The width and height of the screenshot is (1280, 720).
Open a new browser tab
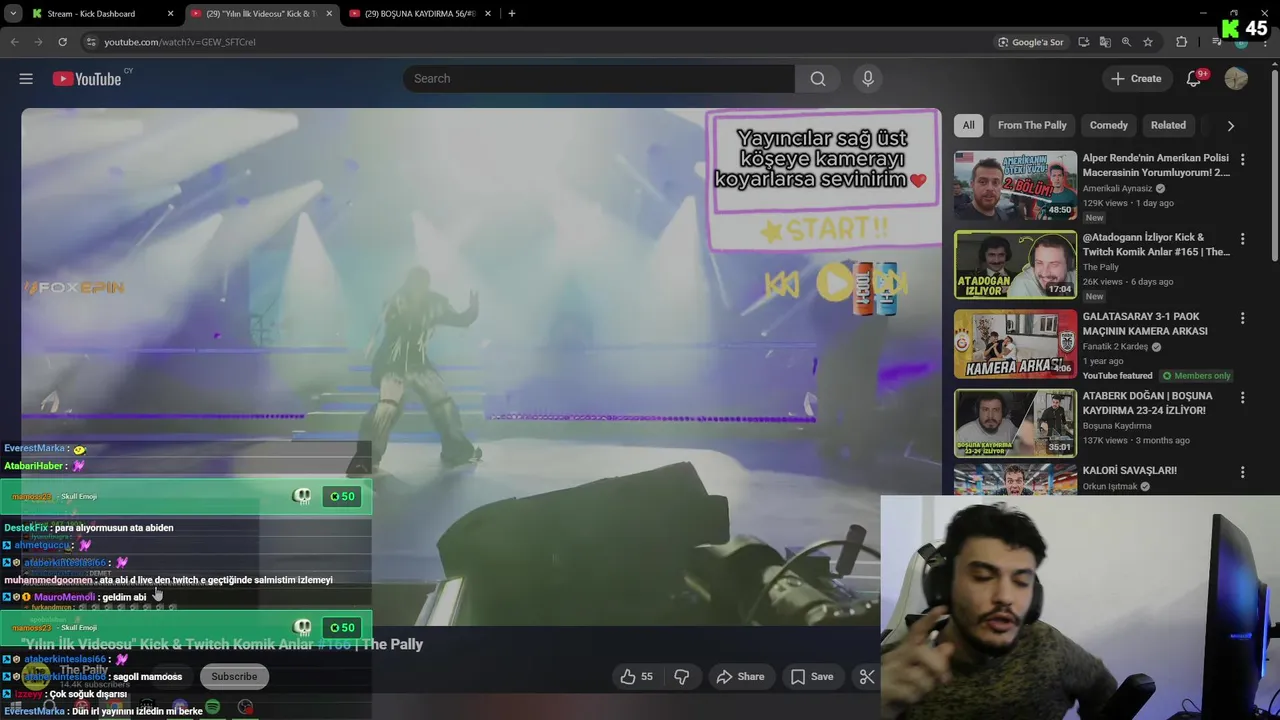click(512, 14)
